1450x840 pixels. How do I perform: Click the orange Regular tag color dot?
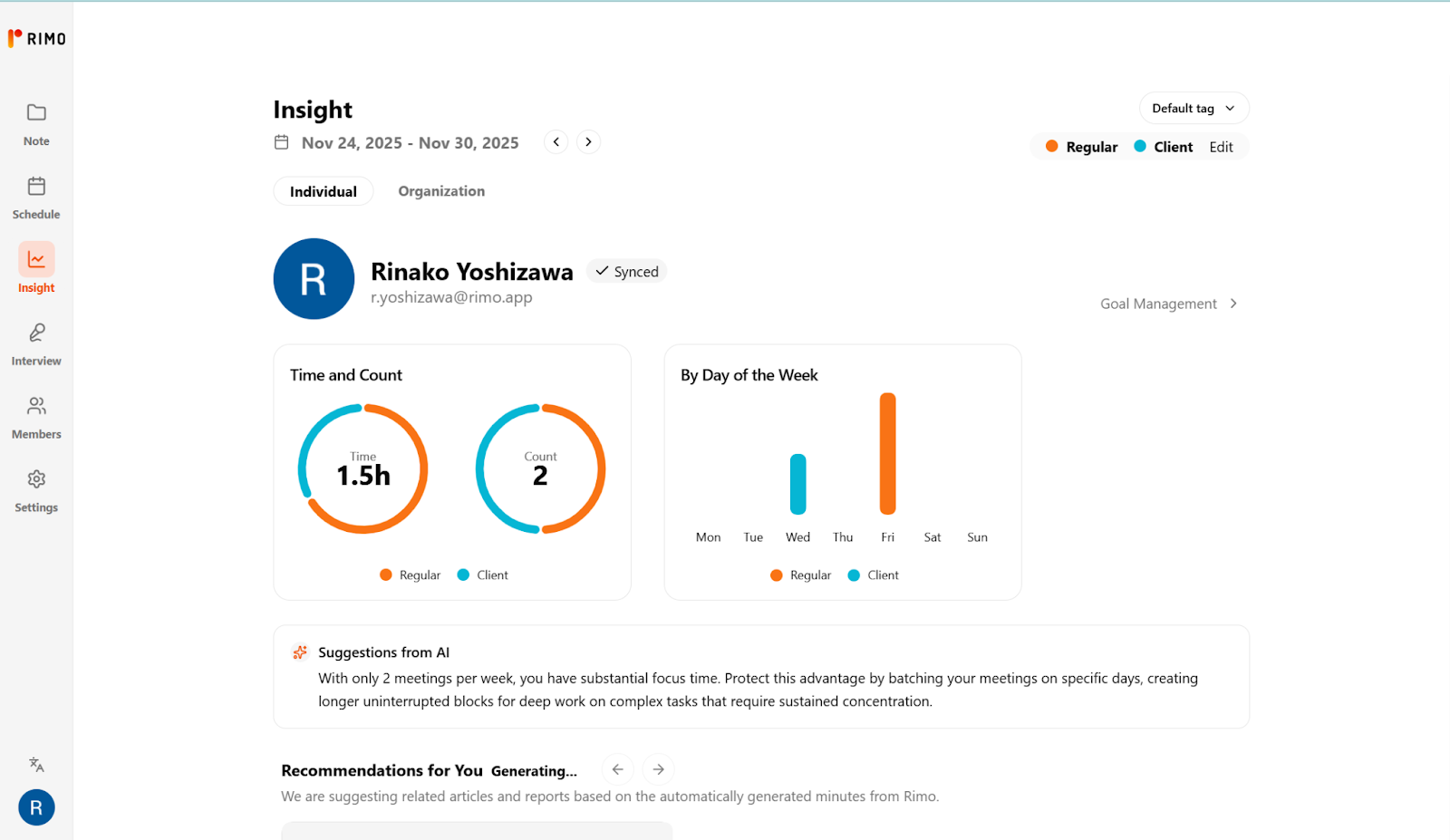point(1052,147)
